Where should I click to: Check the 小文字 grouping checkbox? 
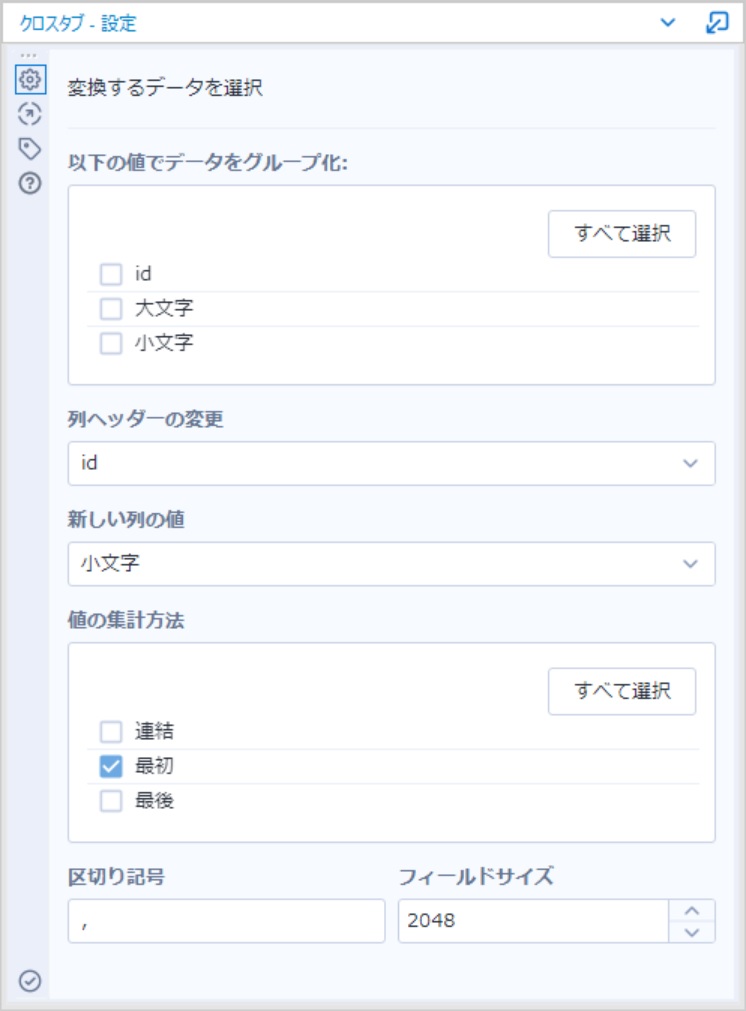point(111,343)
